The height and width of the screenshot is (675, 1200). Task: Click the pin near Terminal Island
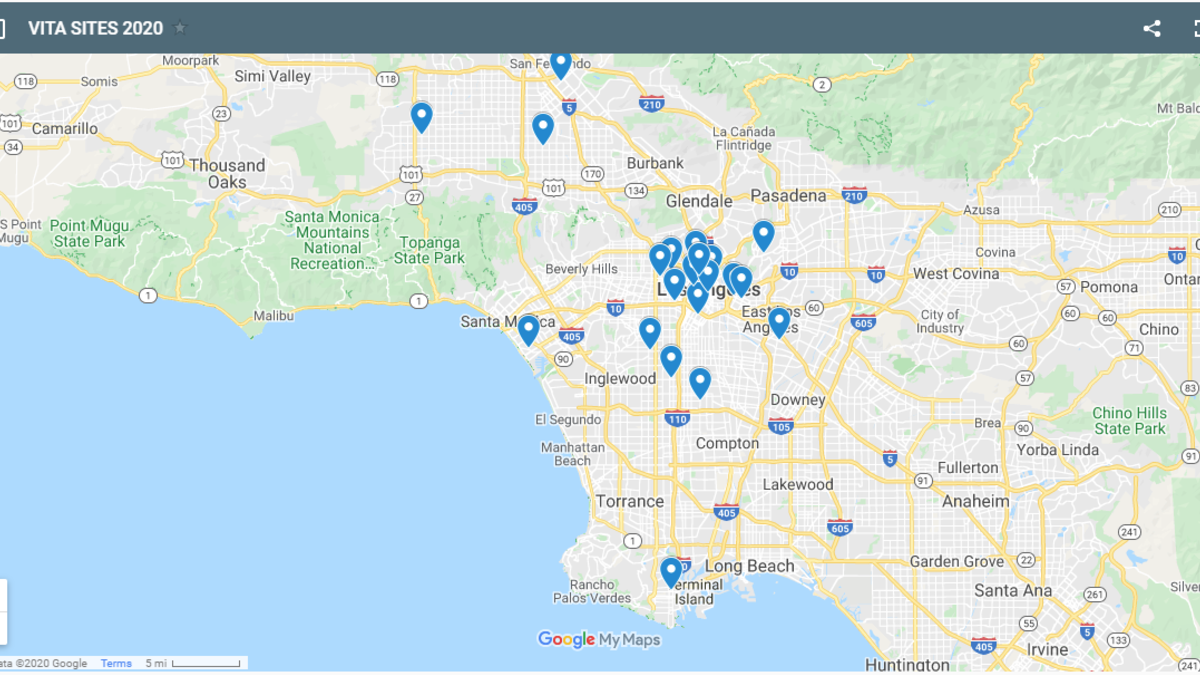point(671,572)
